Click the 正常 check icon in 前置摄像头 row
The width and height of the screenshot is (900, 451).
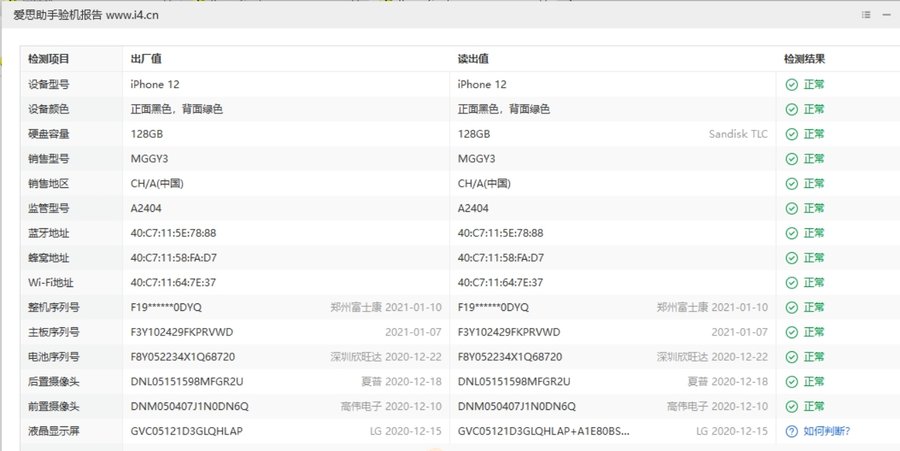(x=792, y=406)
